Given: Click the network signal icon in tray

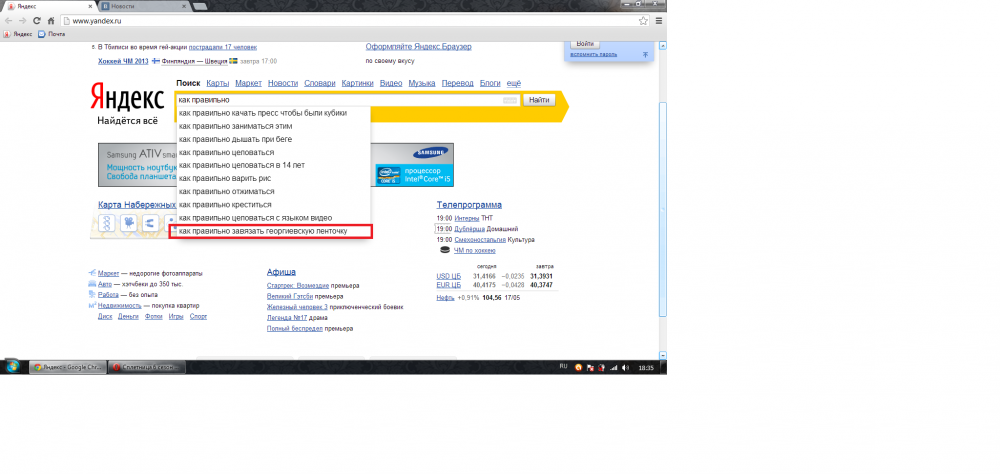Looking at the screenshot, I should (614, 367).
